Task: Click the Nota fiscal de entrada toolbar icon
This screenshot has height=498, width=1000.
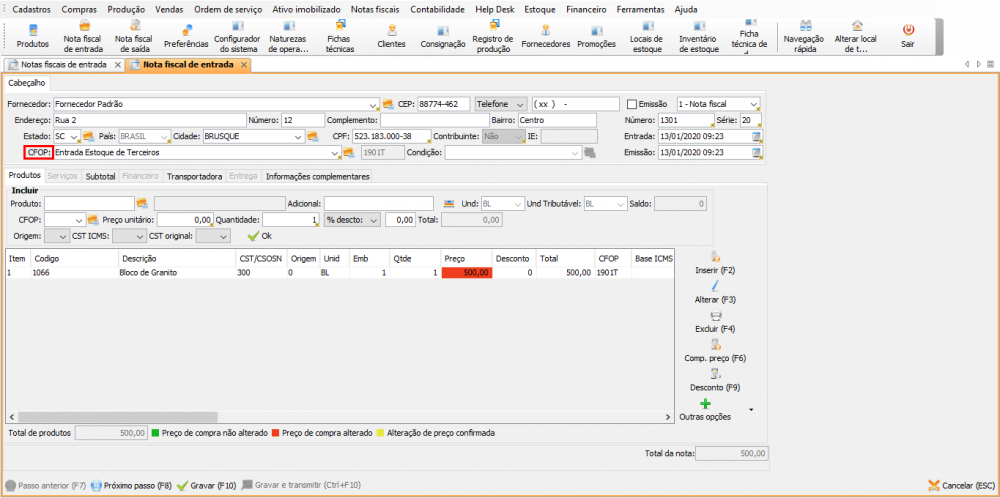Action: point(84,28)
